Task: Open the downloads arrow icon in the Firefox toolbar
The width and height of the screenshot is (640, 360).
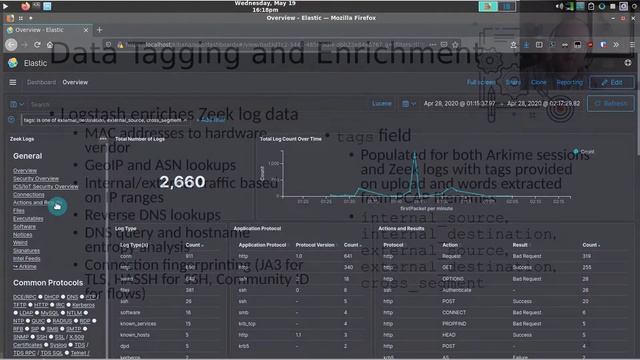Action: tap(526, 44)
